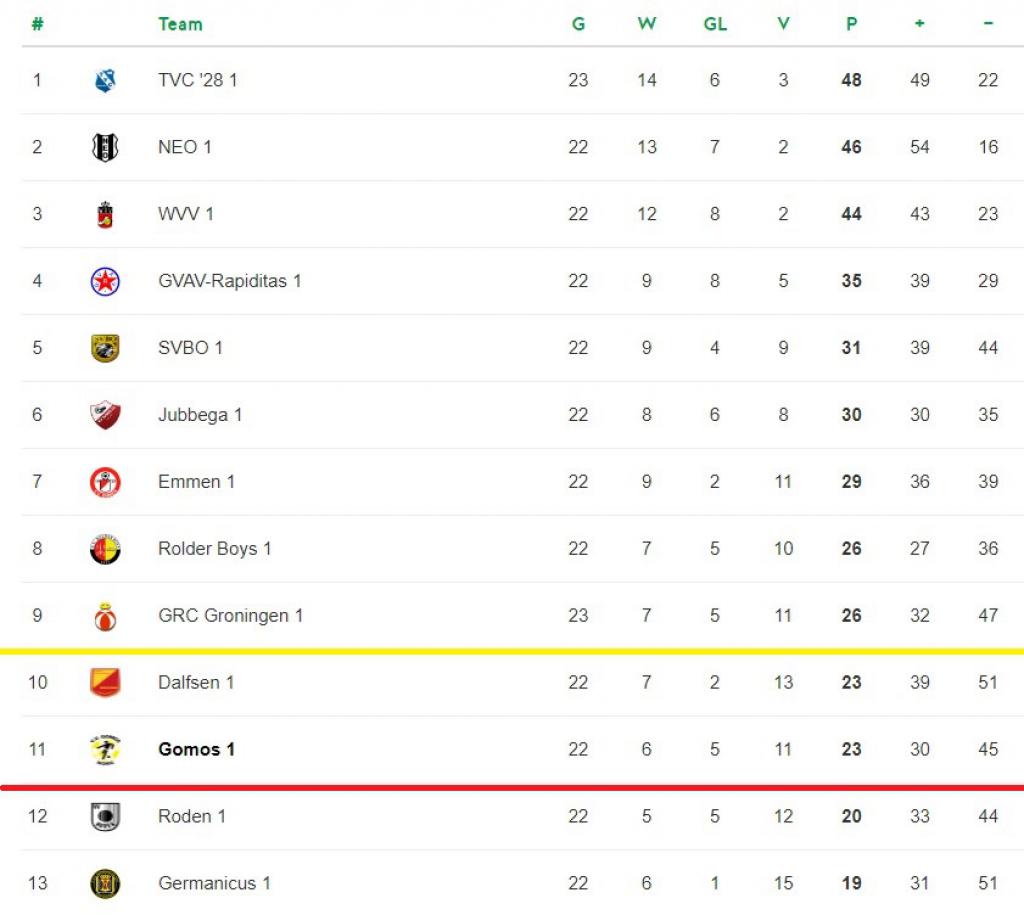Image resolution: width=1024 pixels, height=915 pixels.
Task: Click the Germanicus club badge
Action: coord(105,884)
